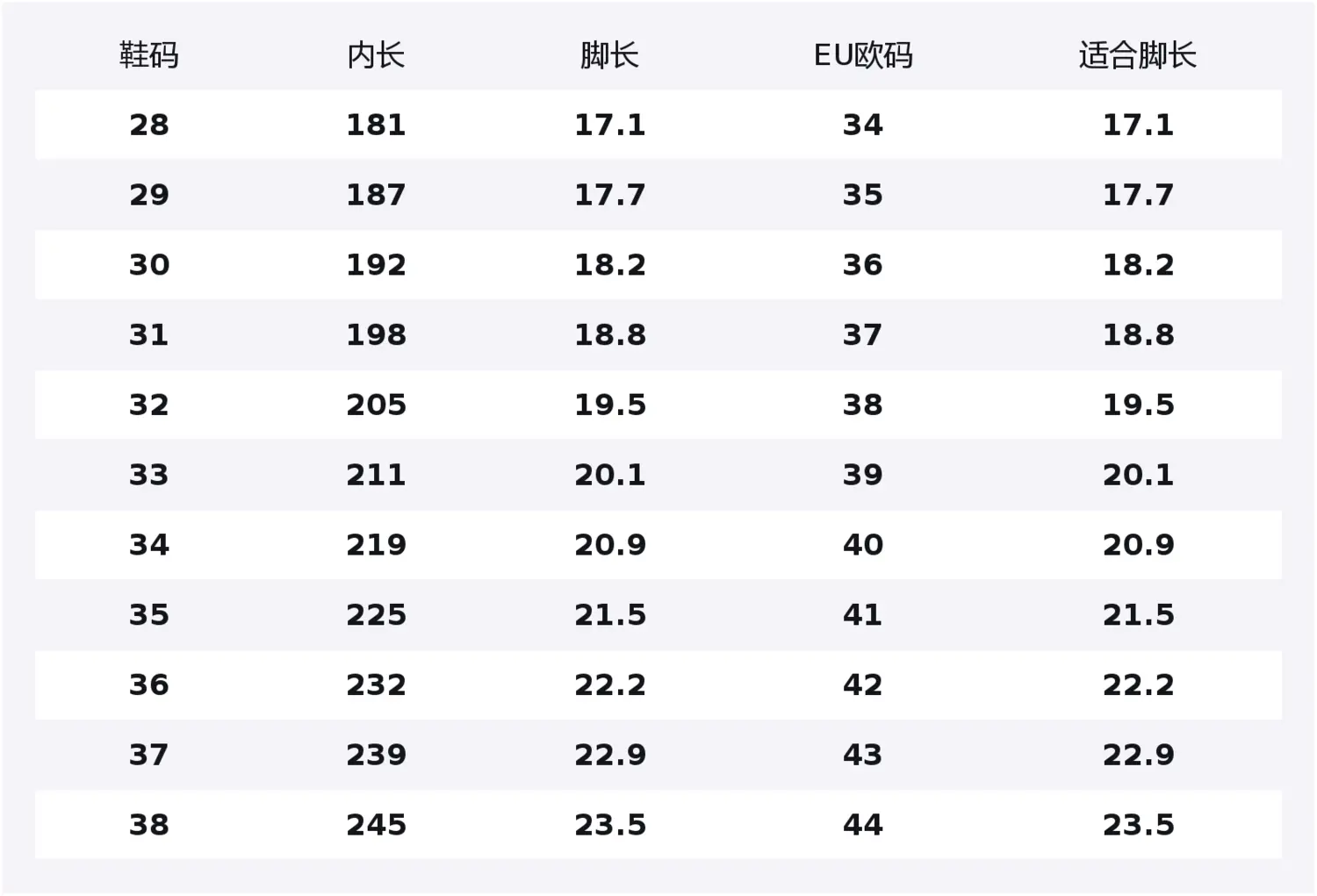Click the 内长 column header

376,55
